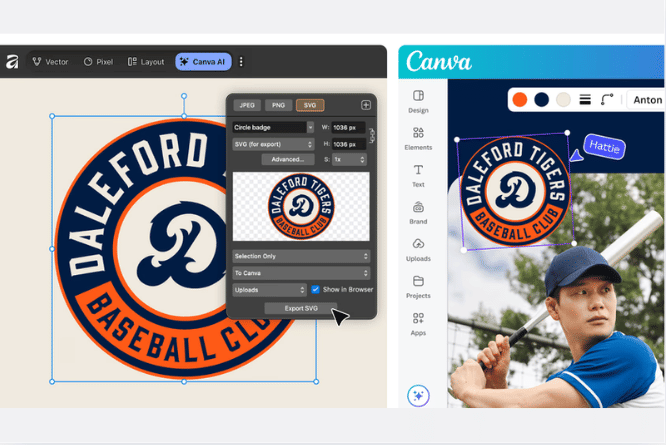
Task: Click the Canva logo
Action: pyautogui.click(x=439, y=62)
